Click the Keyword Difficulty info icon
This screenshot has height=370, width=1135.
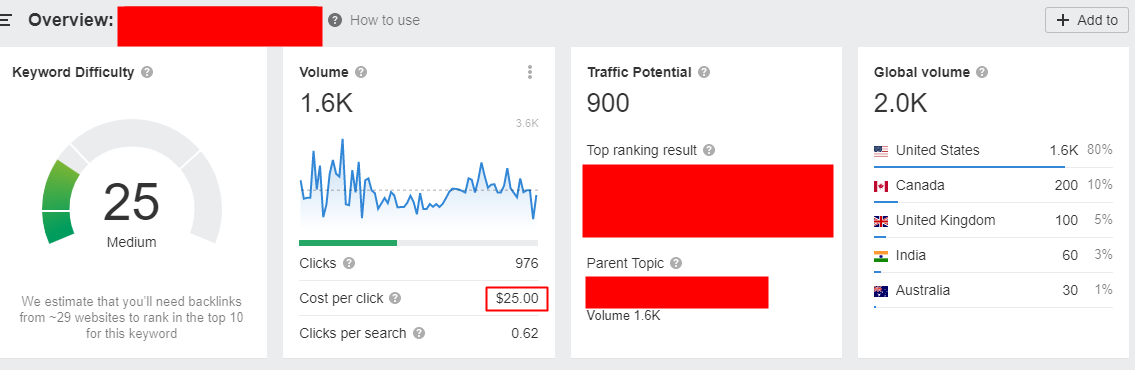click(x=147, y=72)
